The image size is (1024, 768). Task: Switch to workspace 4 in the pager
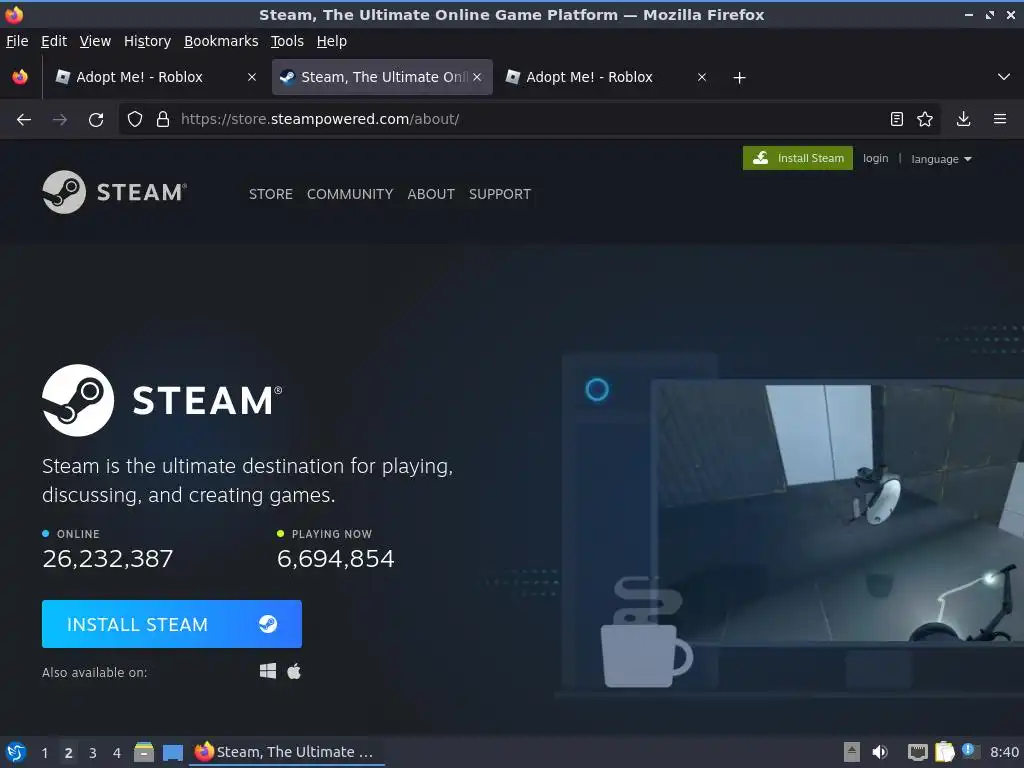[x=117, y=753]
